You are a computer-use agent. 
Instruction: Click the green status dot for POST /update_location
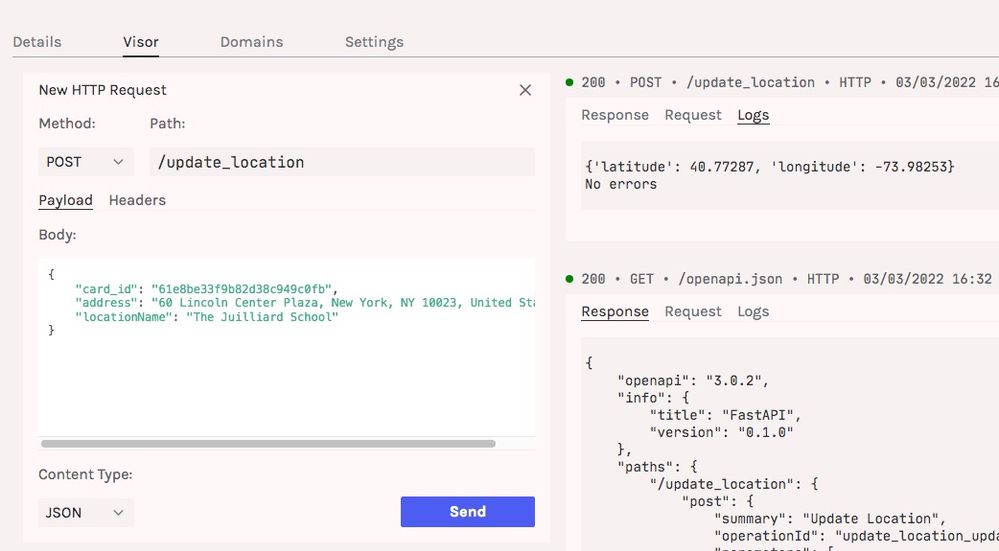(570, 82)
